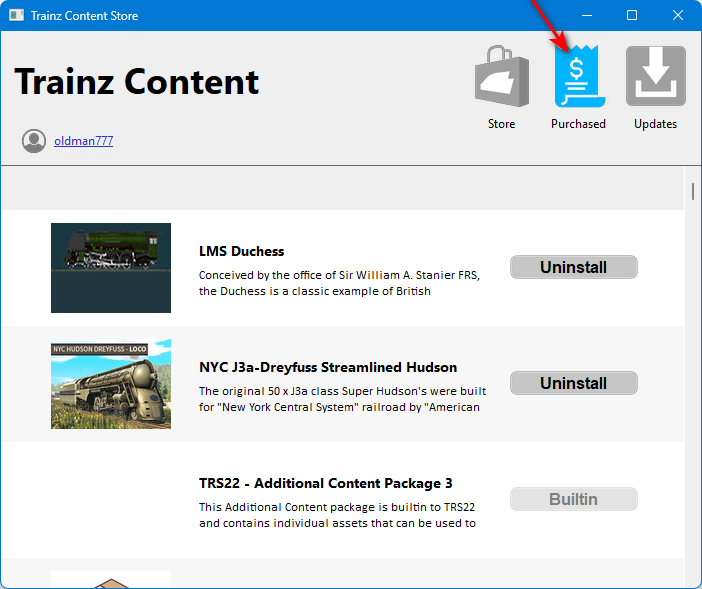Uninstall NYC J3a-Dreyfuss Streamlined Hudson
Image resolution: width=702 pixels, height=589 pixels.
click(x=574, y=383)
